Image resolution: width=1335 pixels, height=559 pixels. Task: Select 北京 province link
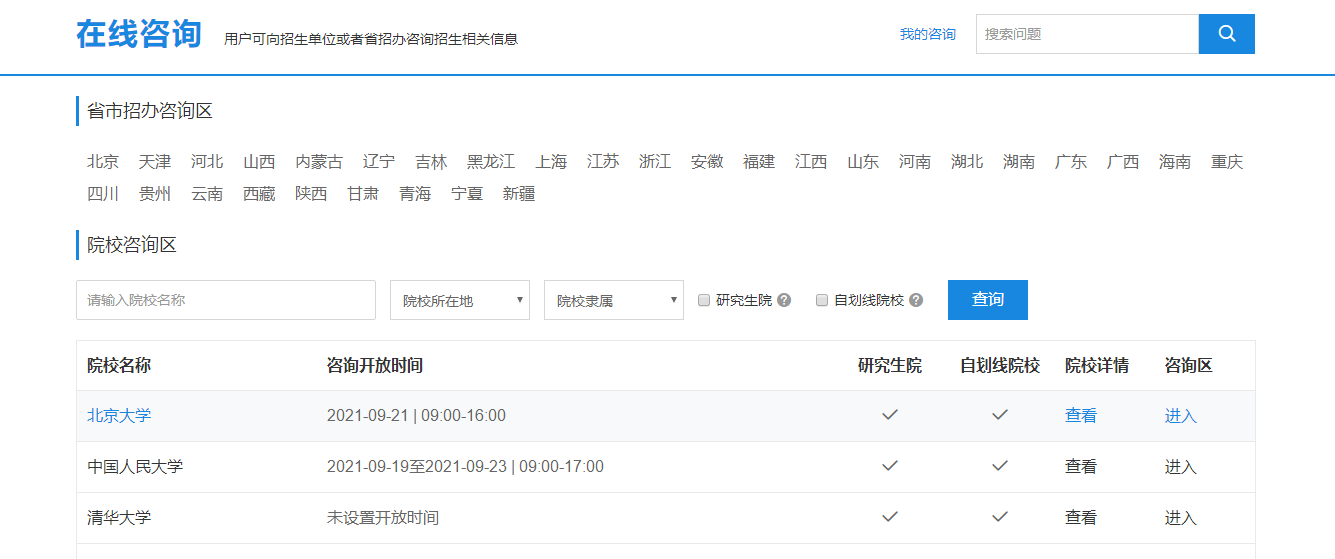point(103,162)
